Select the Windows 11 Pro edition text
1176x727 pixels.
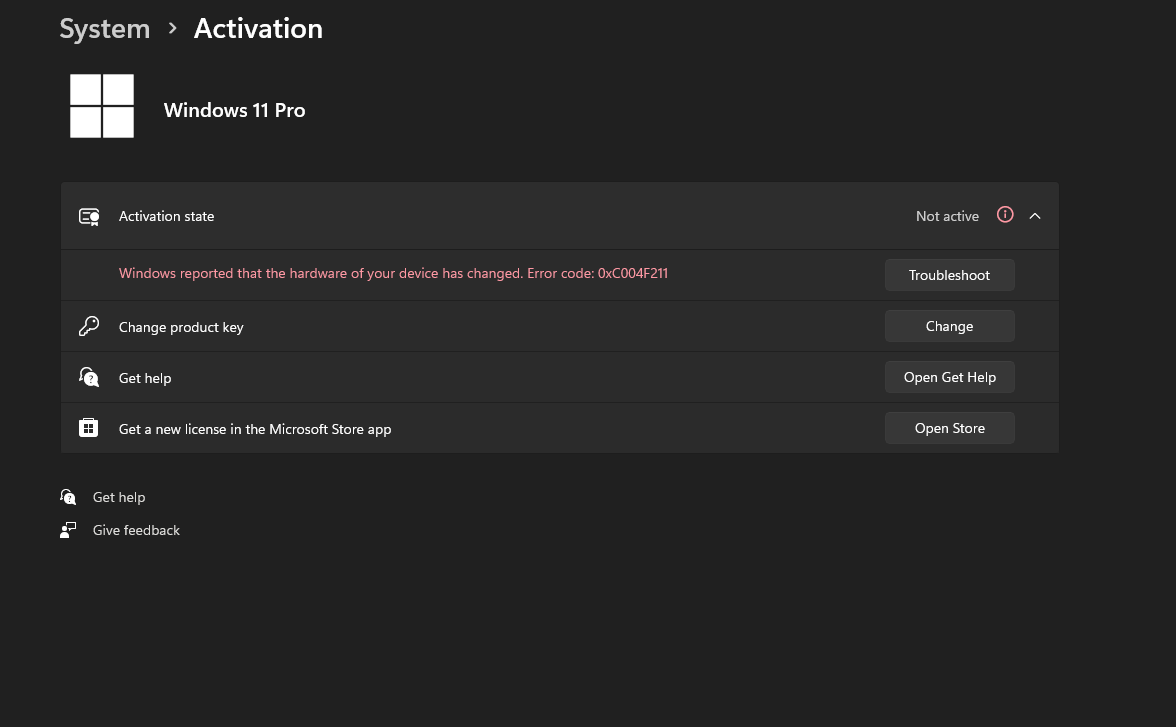pos(234,110)
